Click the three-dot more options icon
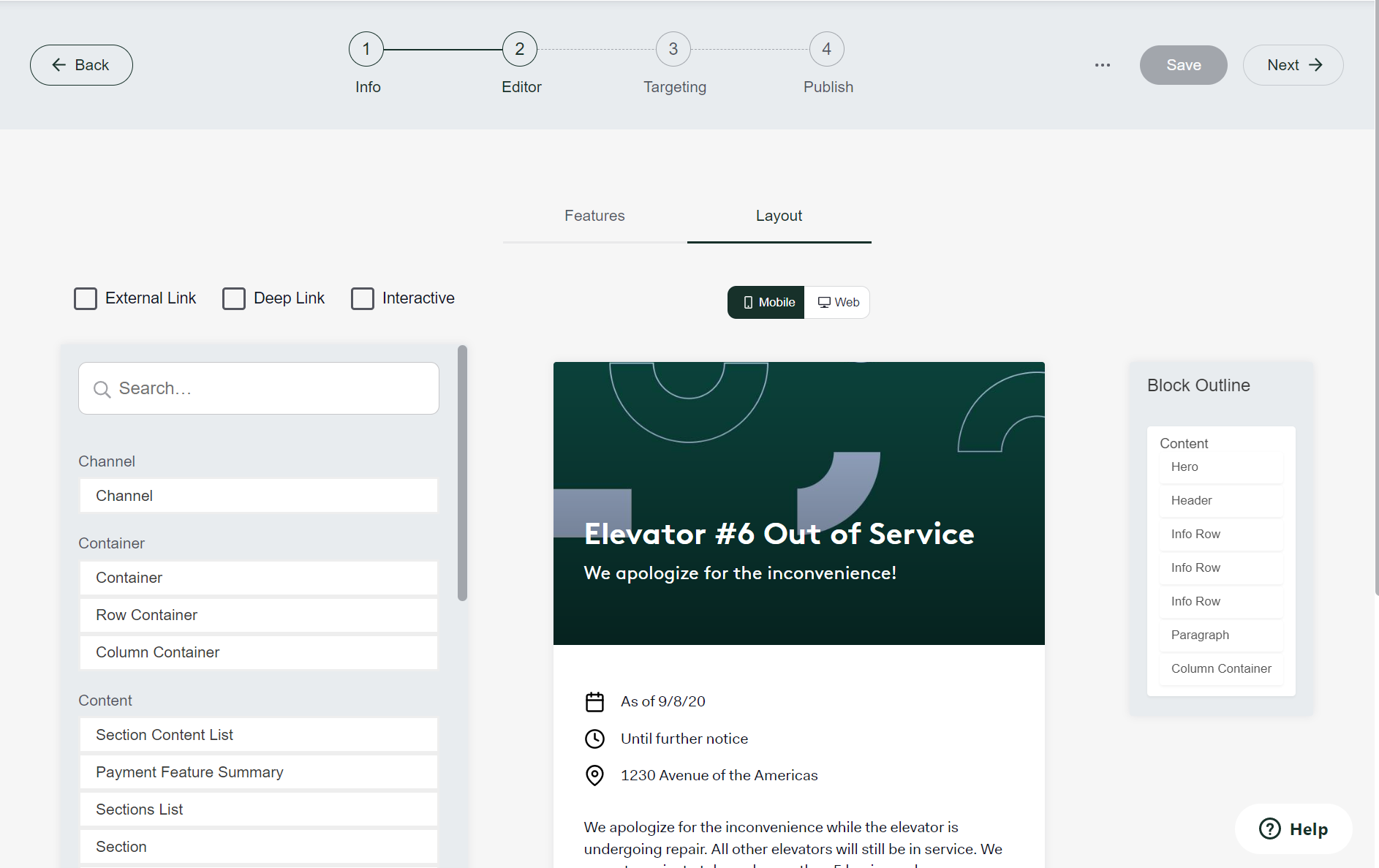This screenshot has height=868, width=1379. (x=1102, y=65)
